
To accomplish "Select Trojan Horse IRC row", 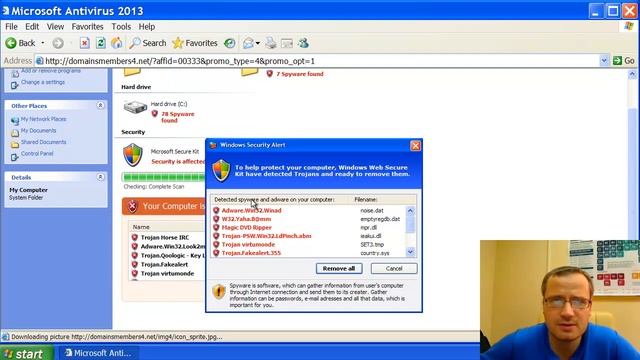I will tap(165, 238).
